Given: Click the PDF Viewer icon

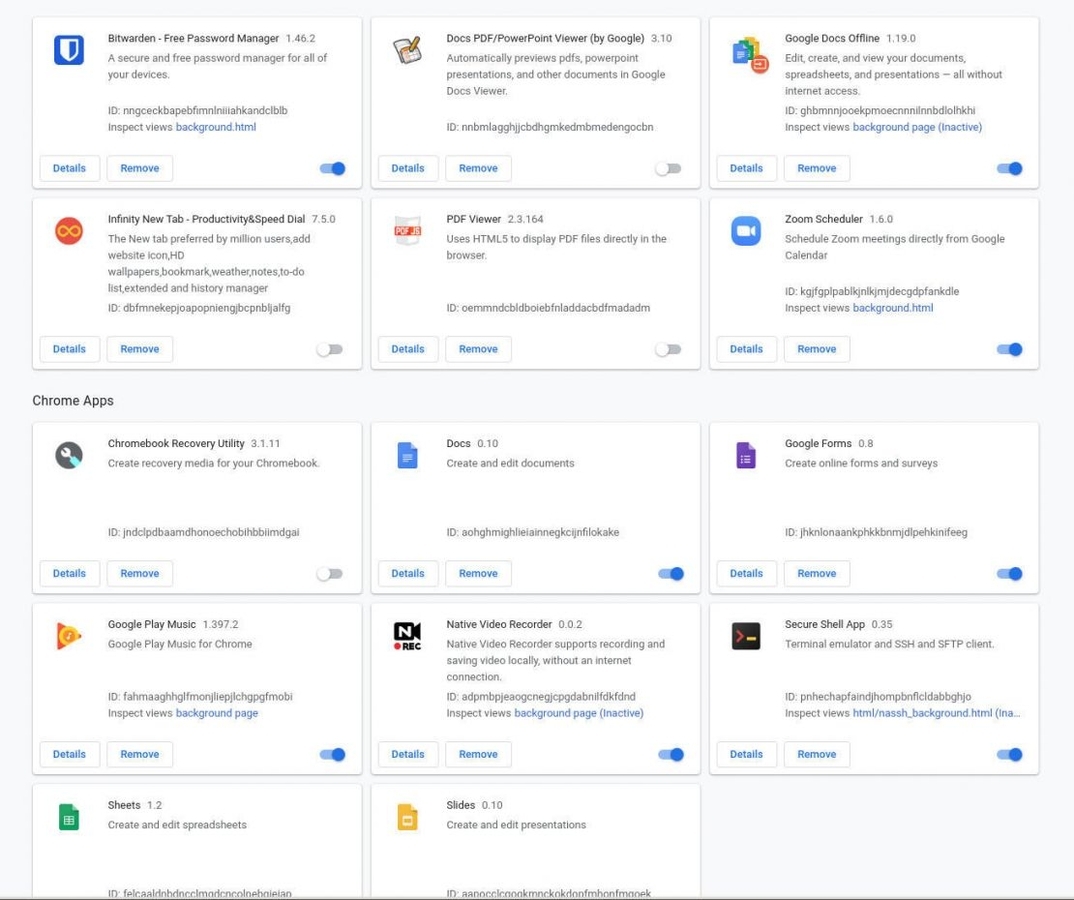Looking at the screenshot, I should 406,230.
